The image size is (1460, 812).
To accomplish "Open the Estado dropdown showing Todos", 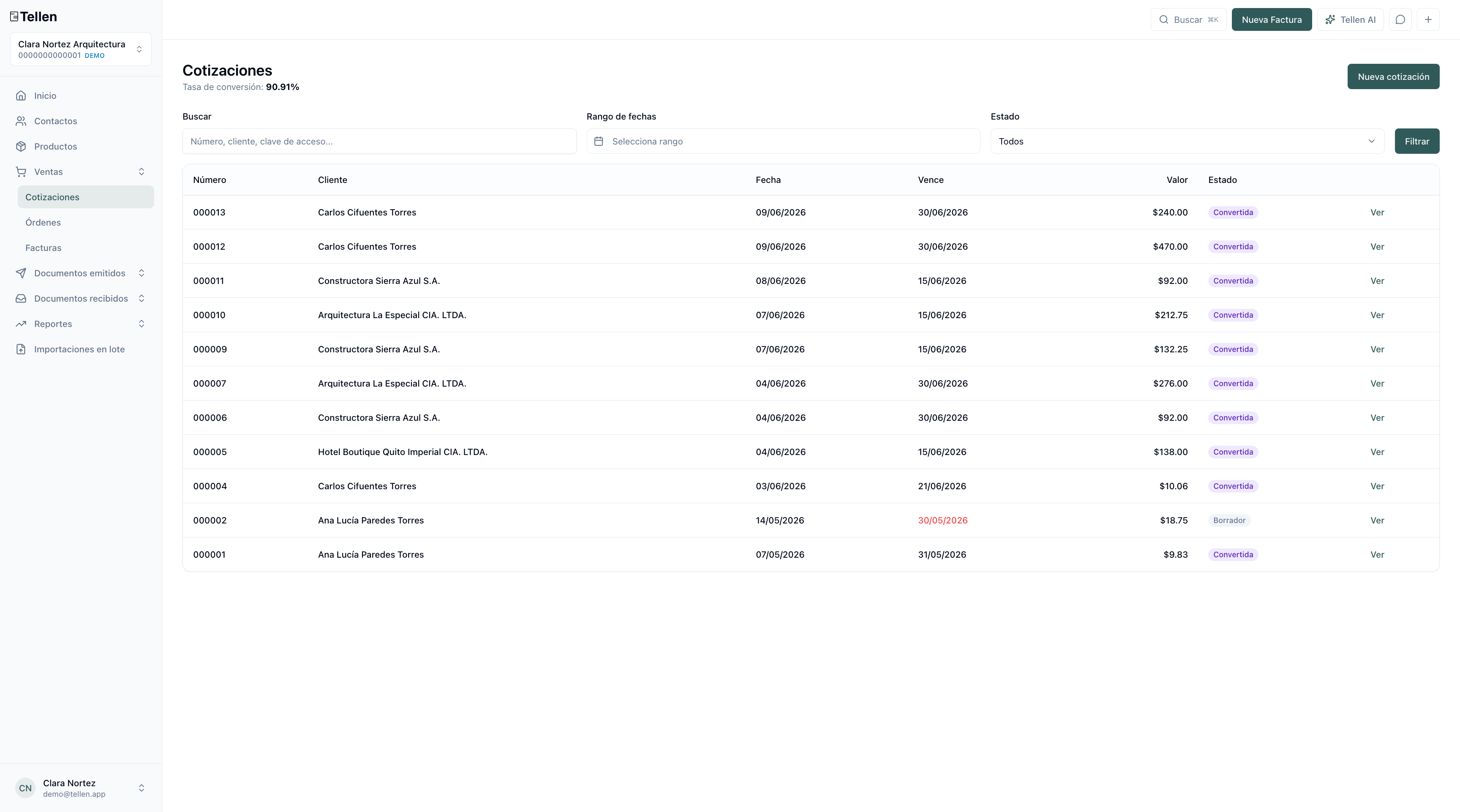I will click(x=1188, y=141).
